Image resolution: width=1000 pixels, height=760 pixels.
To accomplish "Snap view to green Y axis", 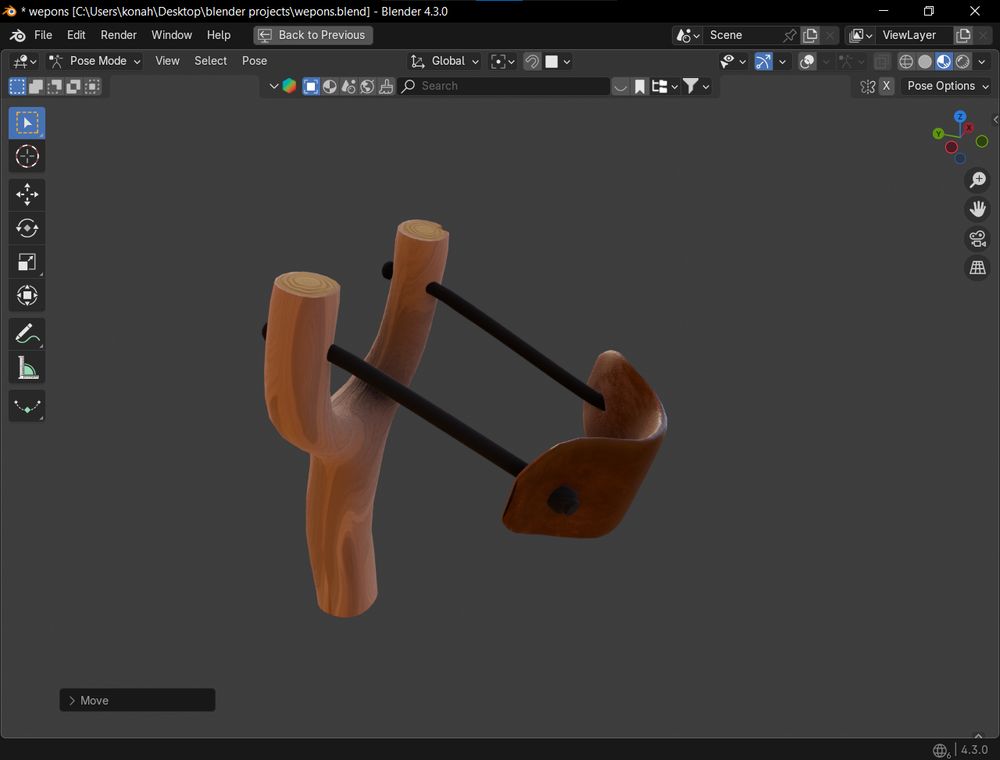I will pyautogui.click(x=938, y=133).
